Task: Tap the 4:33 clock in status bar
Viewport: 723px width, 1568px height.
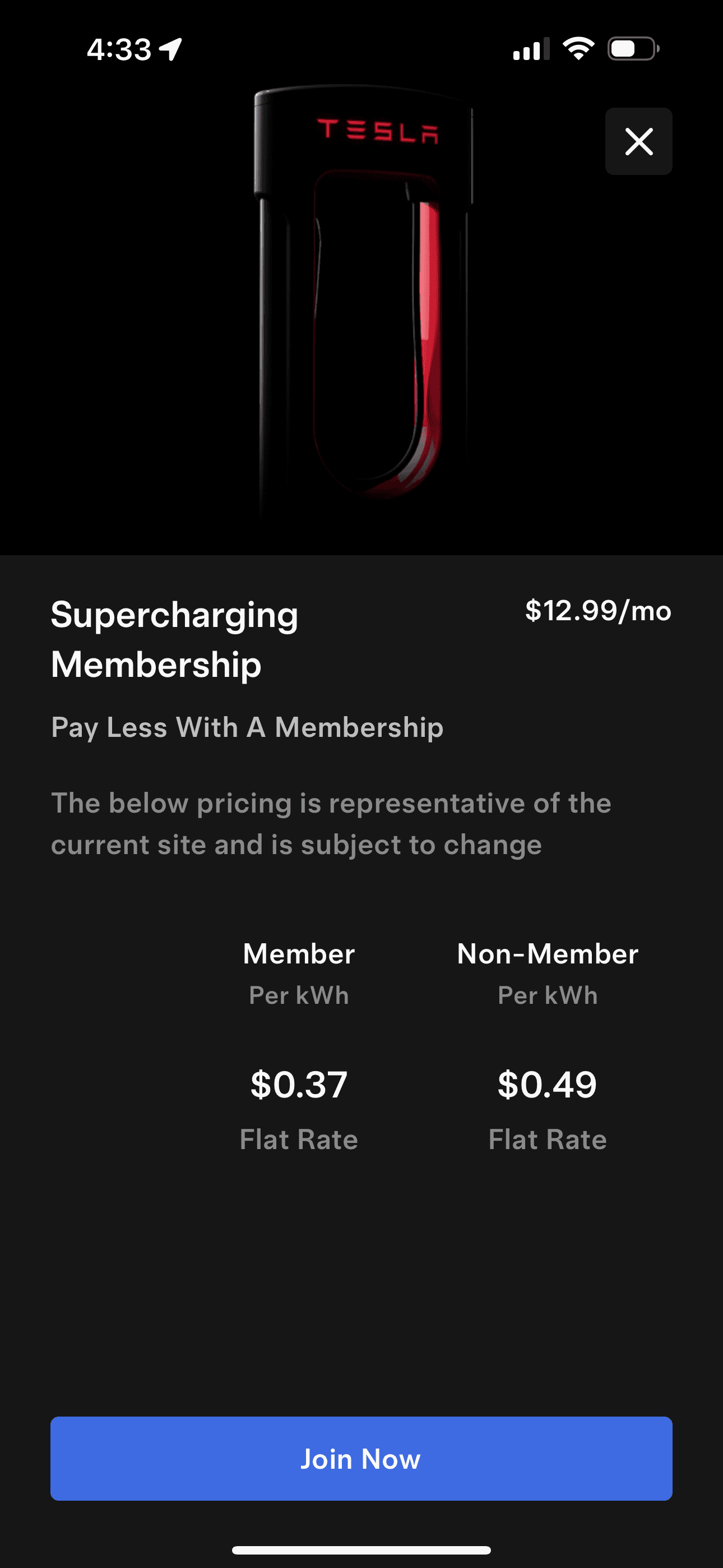Action: tap(119, 49)
